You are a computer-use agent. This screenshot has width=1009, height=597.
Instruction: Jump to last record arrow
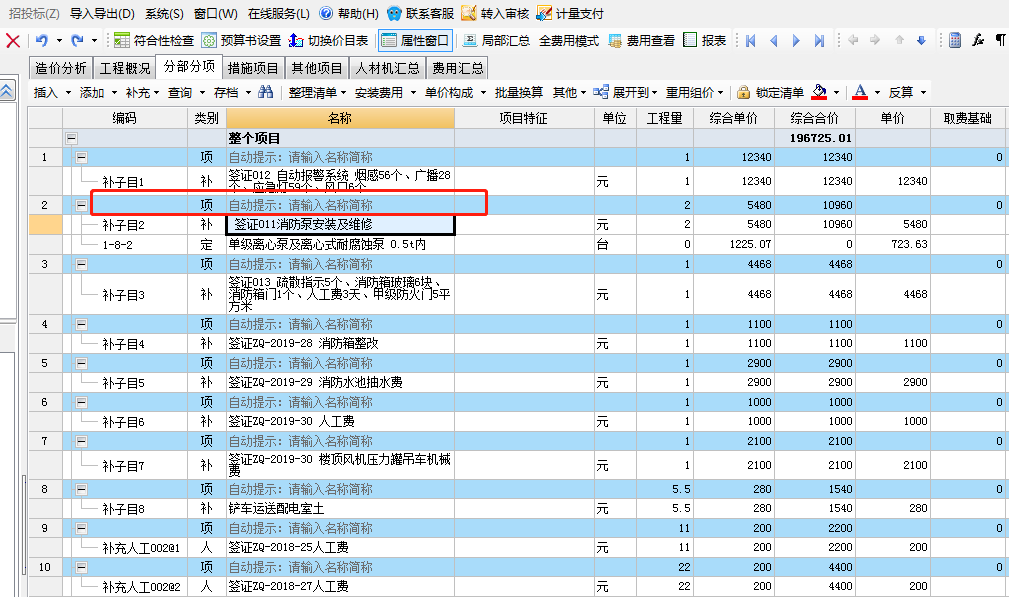819,41
